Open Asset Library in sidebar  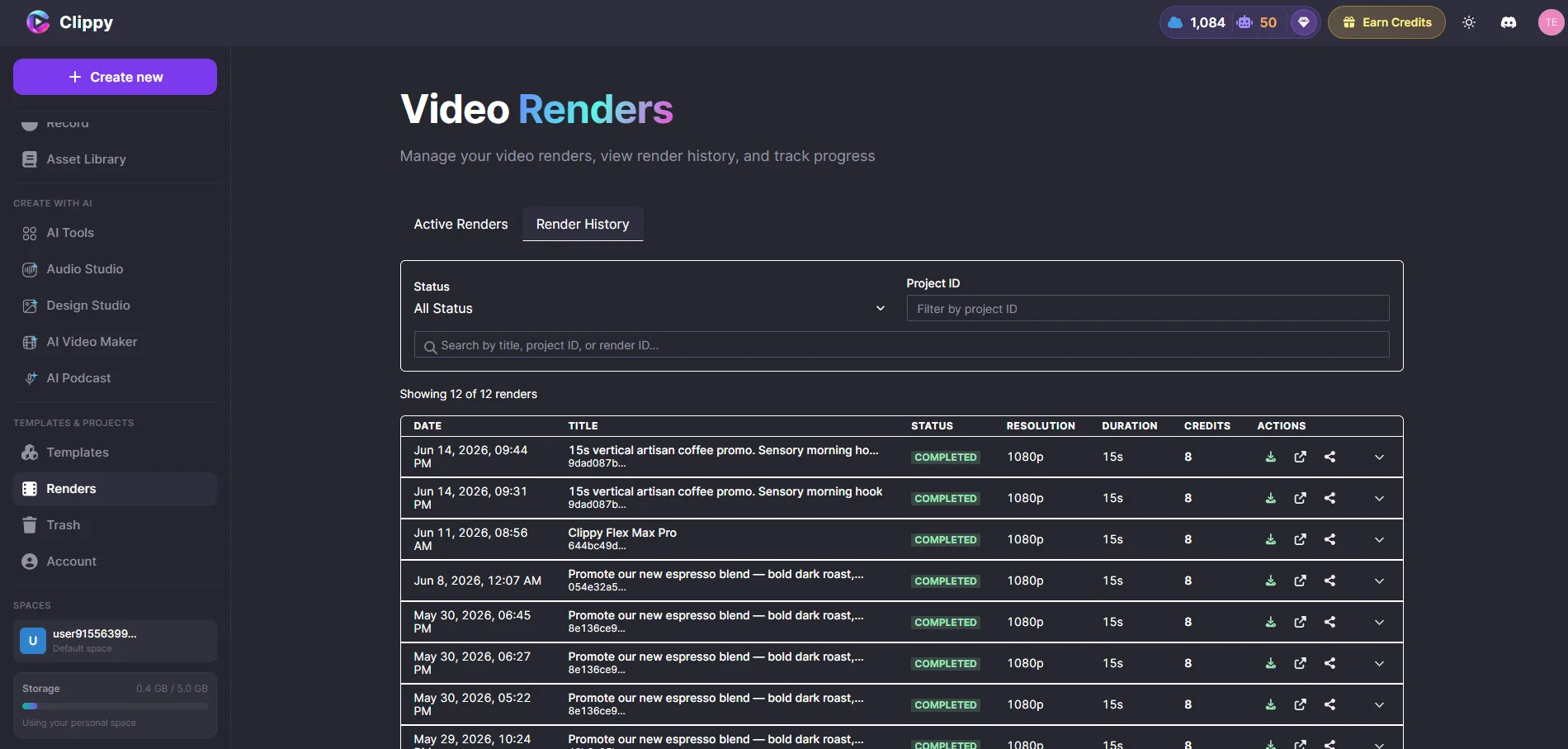[x=115, y=159]
